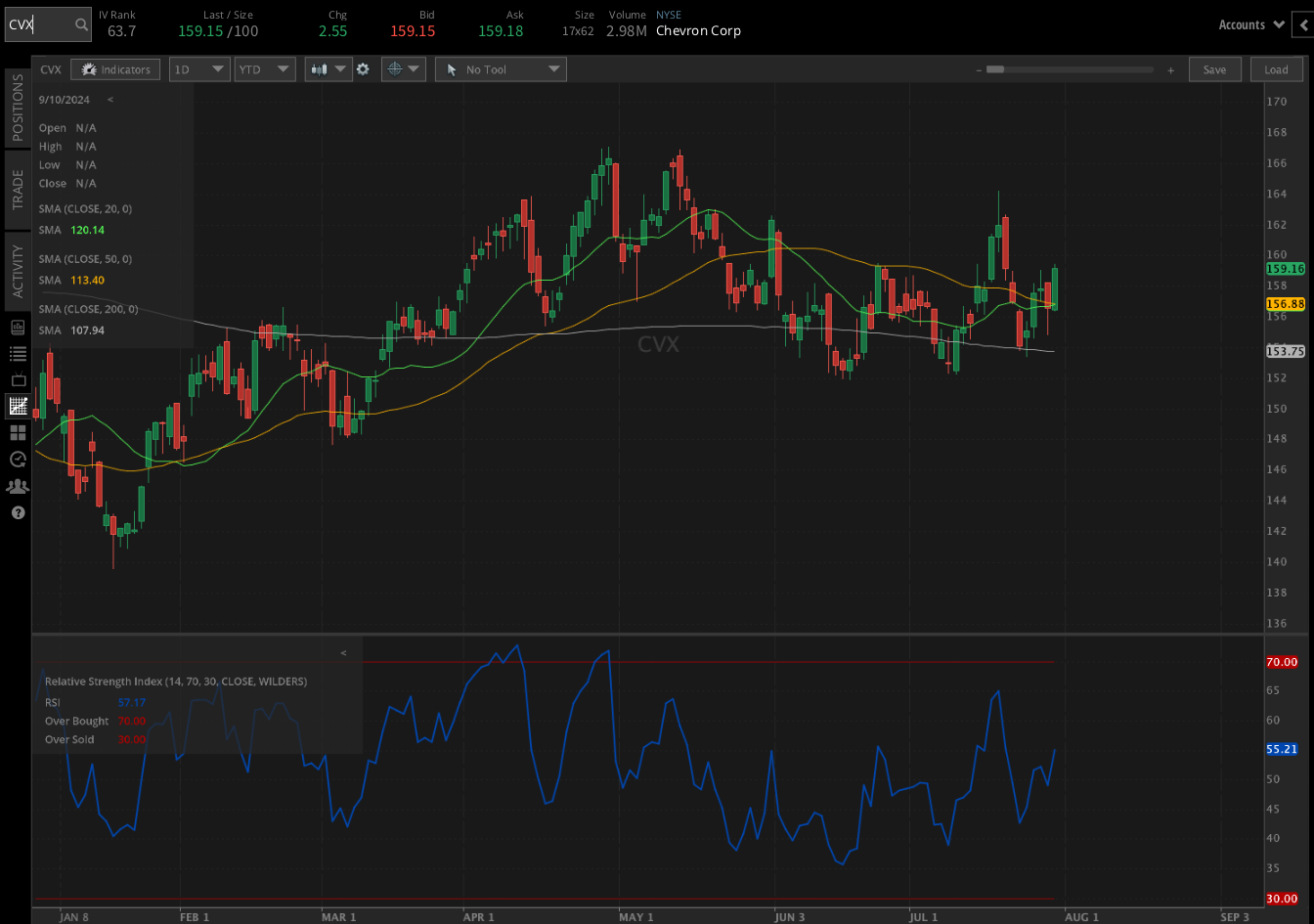Click the chart zoom slider bar

click(1073, 69)
